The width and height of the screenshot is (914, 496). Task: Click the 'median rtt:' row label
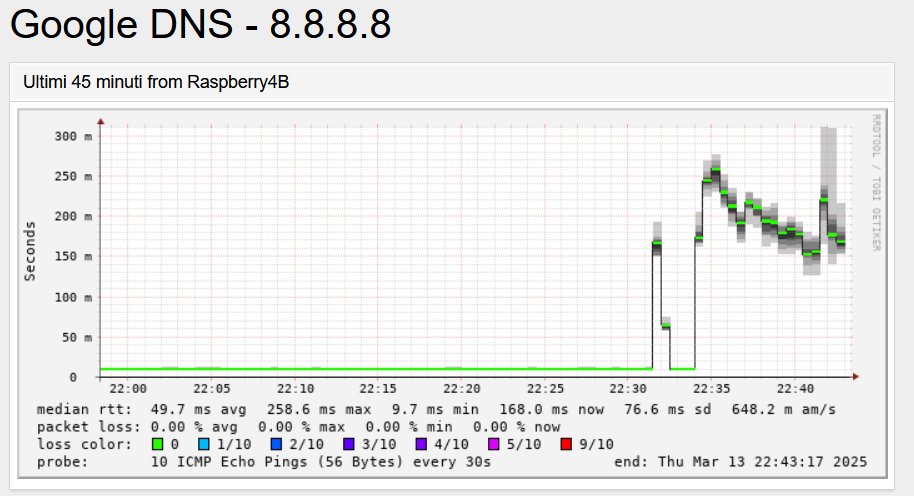point(85,410)
